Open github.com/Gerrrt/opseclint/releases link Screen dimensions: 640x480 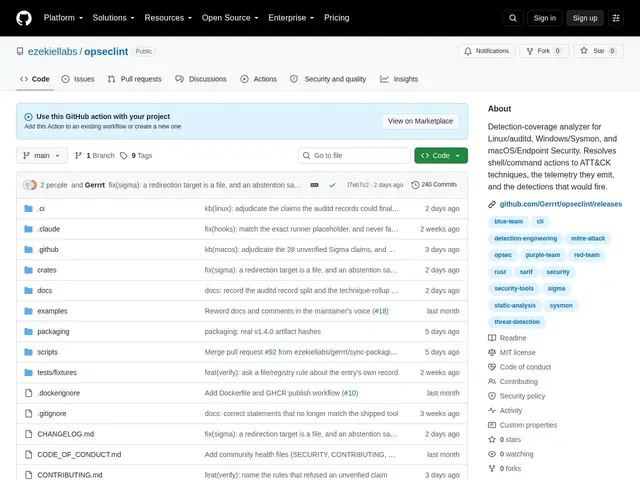tap(561, 204)
